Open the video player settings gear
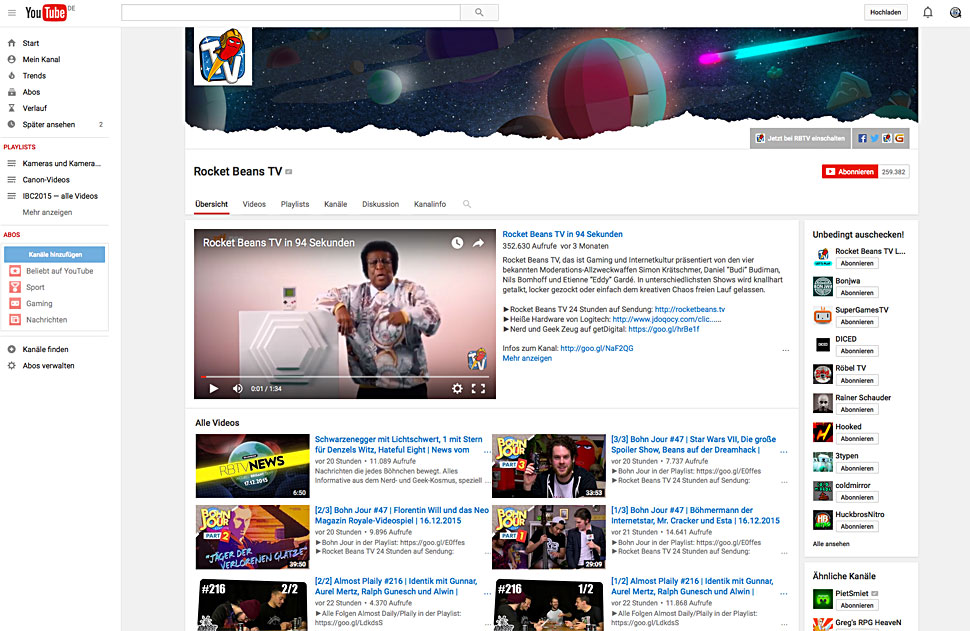The height and width of the screenshot is (631, 970). (x=457, y=388)
